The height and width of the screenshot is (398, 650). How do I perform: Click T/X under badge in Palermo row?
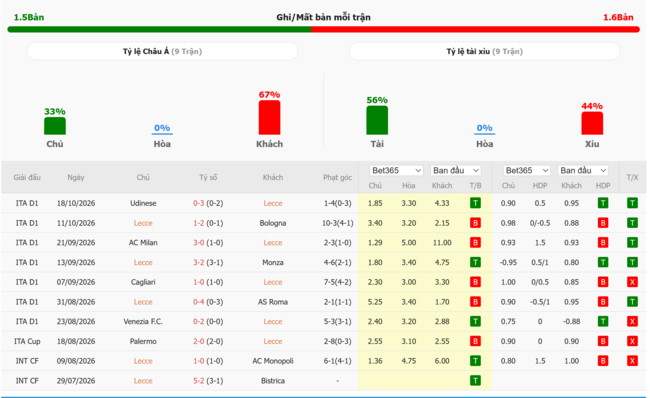coord(632,341)
